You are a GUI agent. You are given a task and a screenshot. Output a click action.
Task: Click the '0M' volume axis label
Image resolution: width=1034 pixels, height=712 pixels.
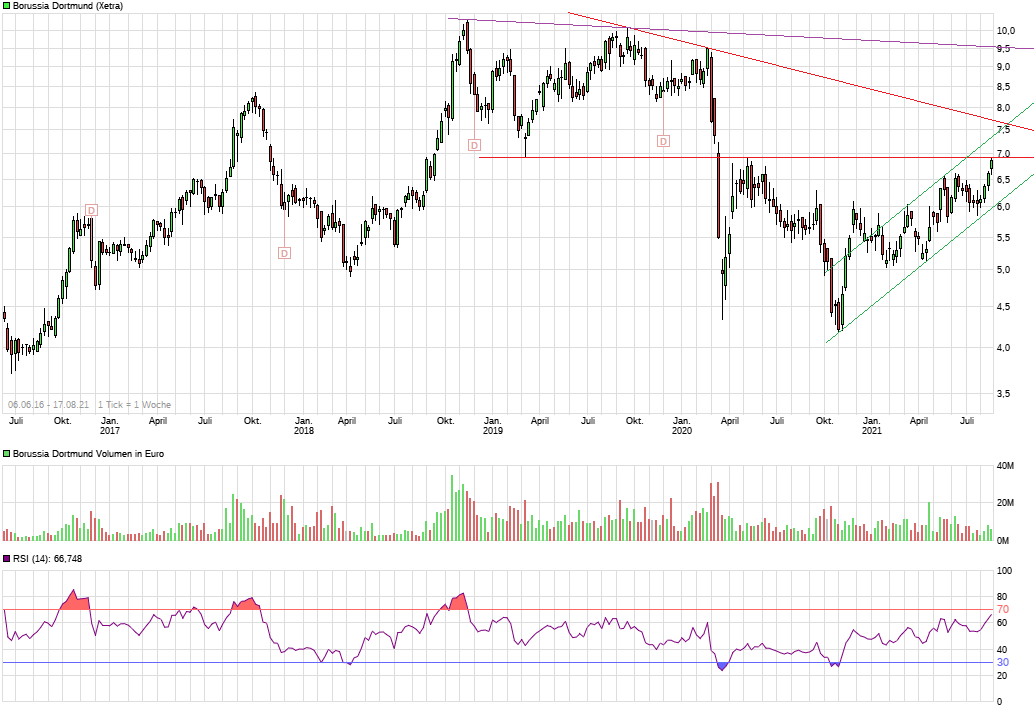point(1002,541)
